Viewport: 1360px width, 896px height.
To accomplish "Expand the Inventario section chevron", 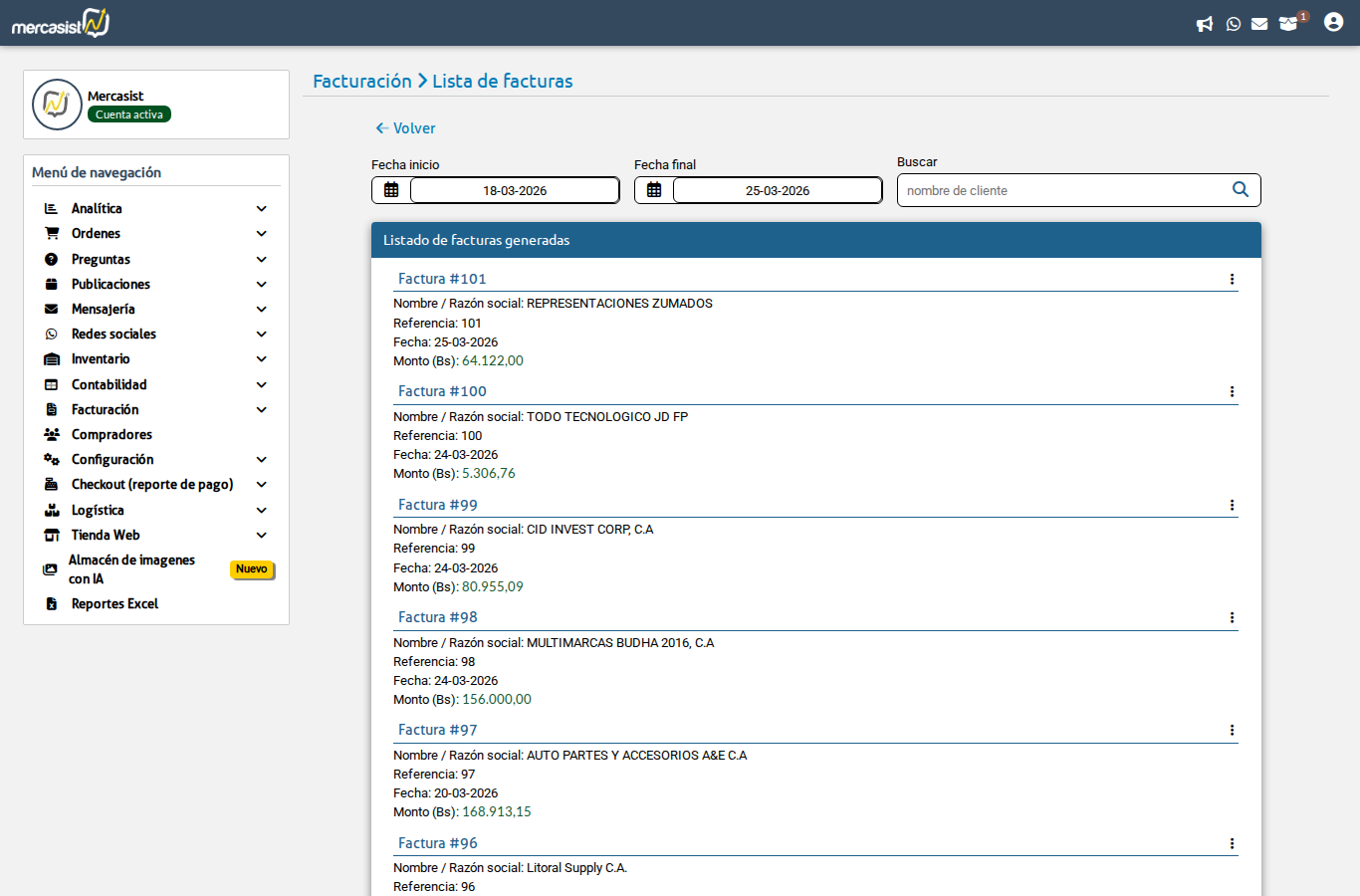I will [x=262, y=359].
